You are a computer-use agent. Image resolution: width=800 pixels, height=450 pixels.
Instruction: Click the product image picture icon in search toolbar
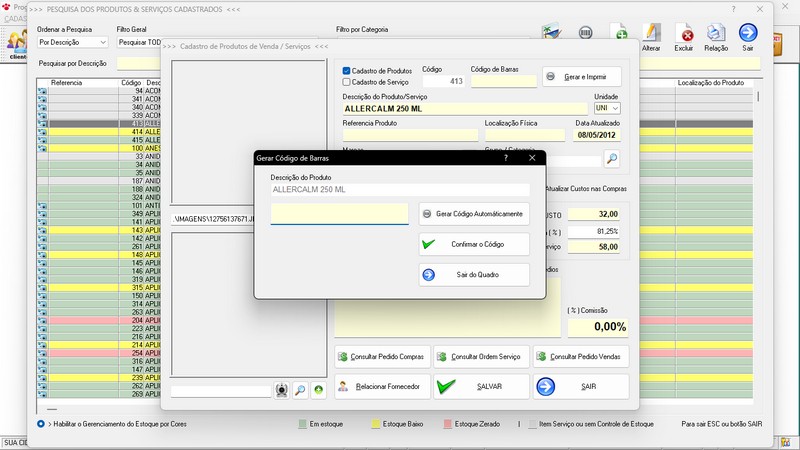(552, 32)
